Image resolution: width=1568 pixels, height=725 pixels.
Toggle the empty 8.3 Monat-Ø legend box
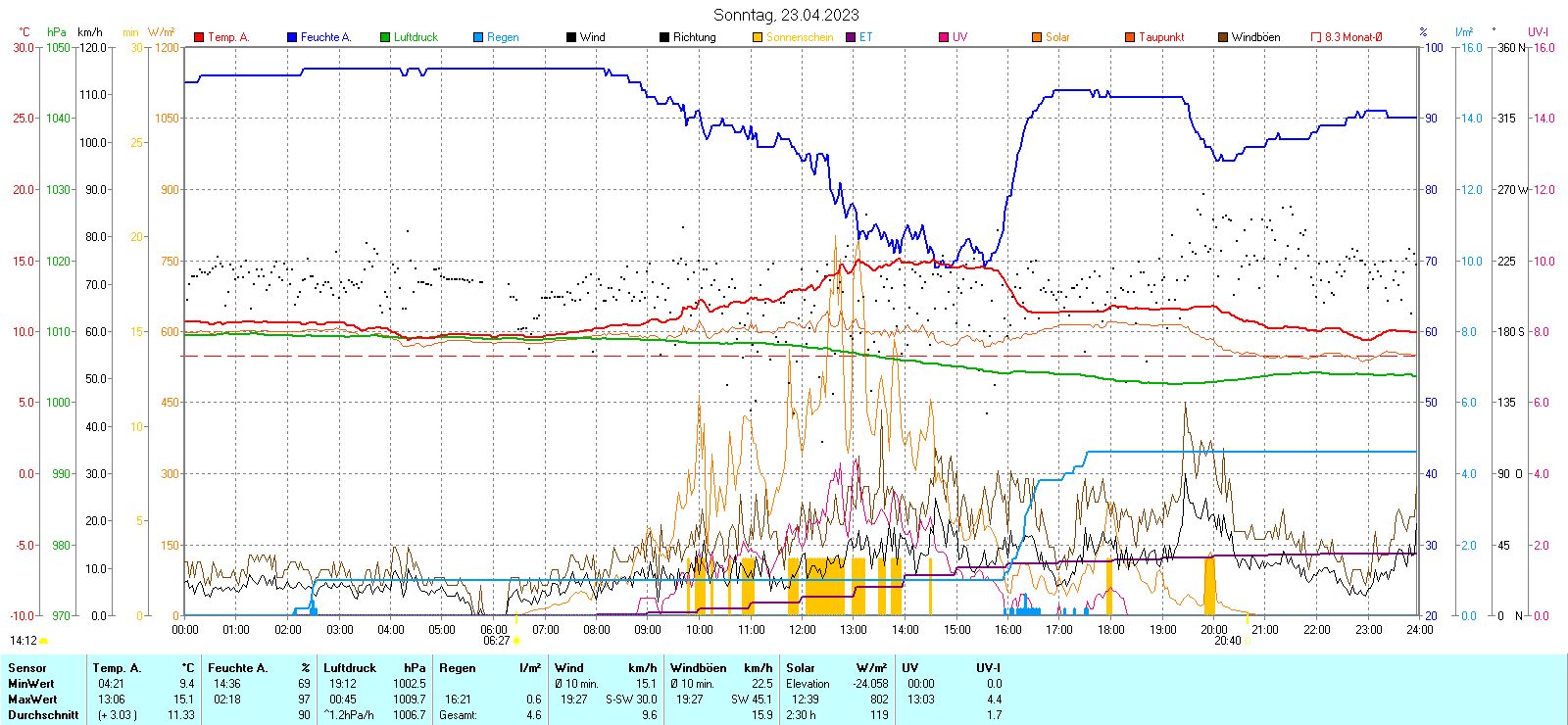1316,37
